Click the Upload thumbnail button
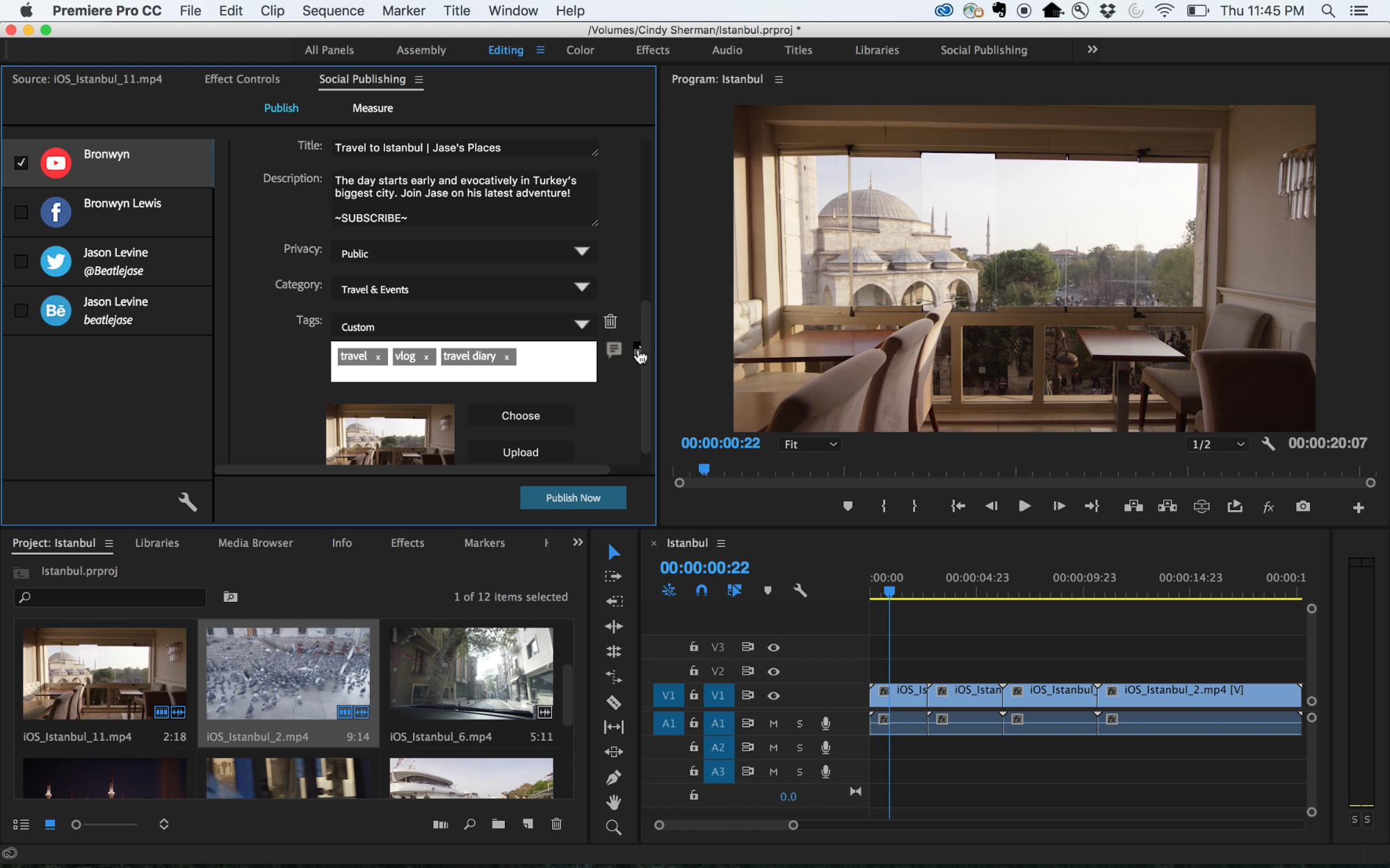 pos(521,452)
